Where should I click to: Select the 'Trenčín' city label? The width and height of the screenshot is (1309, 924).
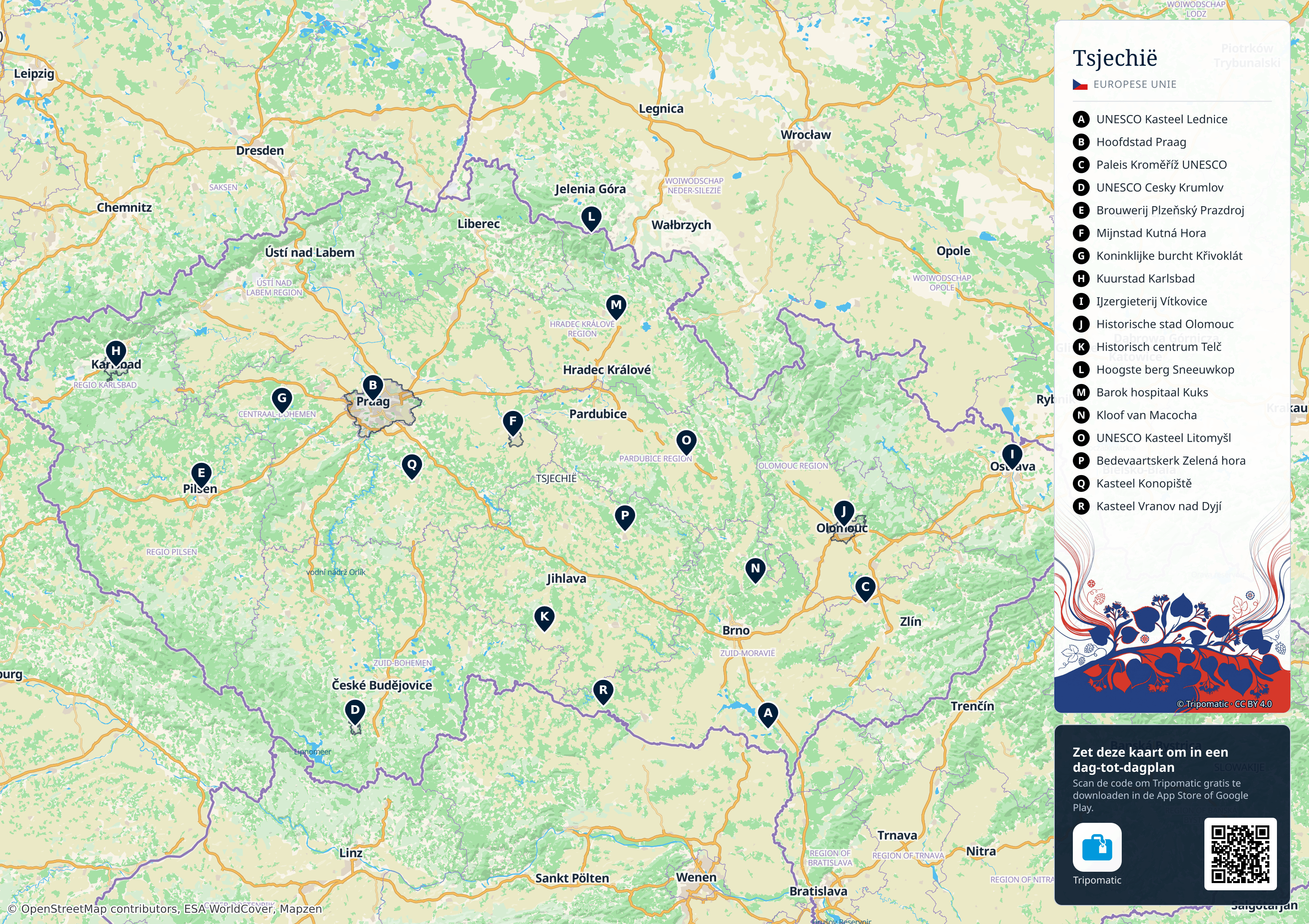972,706
